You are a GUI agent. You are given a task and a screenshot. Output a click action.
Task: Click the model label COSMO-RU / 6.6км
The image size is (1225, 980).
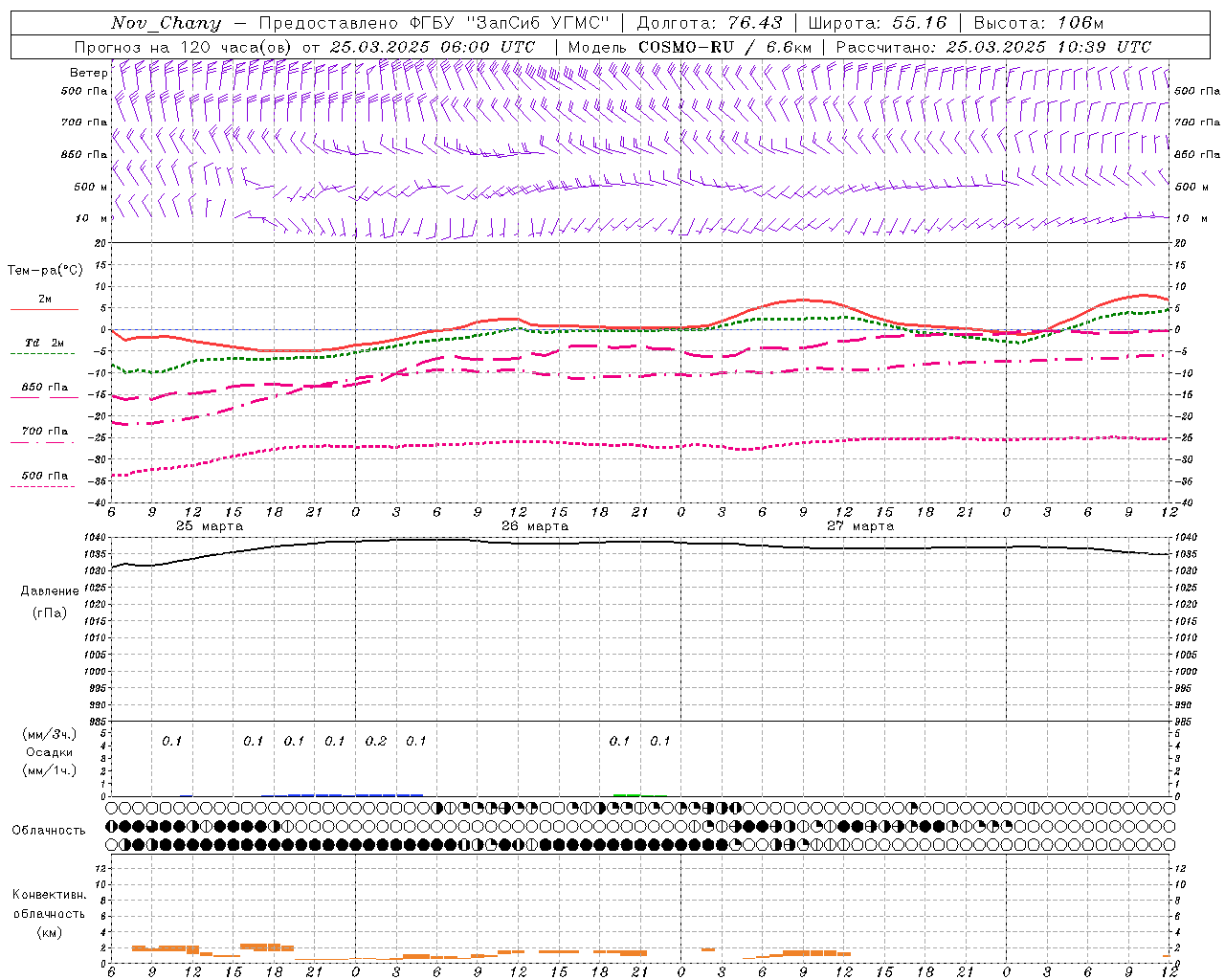click(x=724, y=47)
